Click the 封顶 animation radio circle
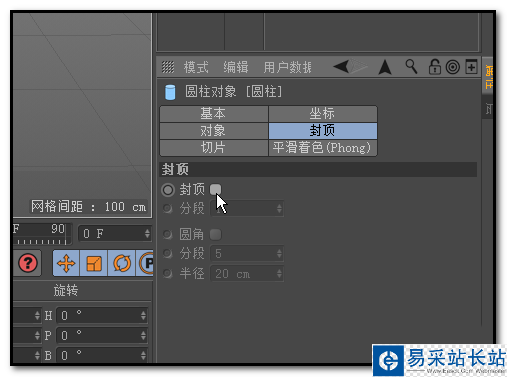507x377 pixels. click(x=168, y=190)
